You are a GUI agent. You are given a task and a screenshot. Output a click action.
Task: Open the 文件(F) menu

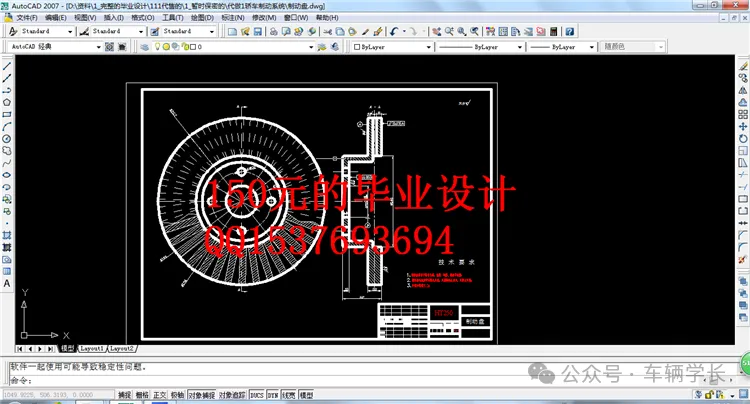tap(27, 18)
